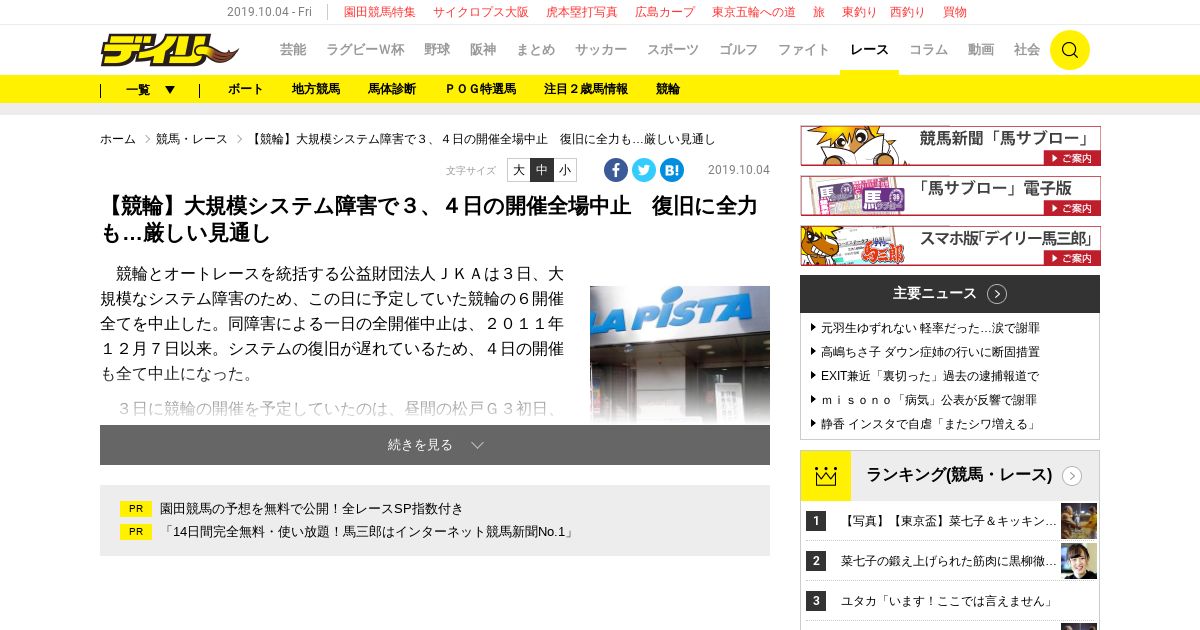Open the サッカー nav tab
Viewport: 1200px width, 630px height.
click(x=601, y=50)
